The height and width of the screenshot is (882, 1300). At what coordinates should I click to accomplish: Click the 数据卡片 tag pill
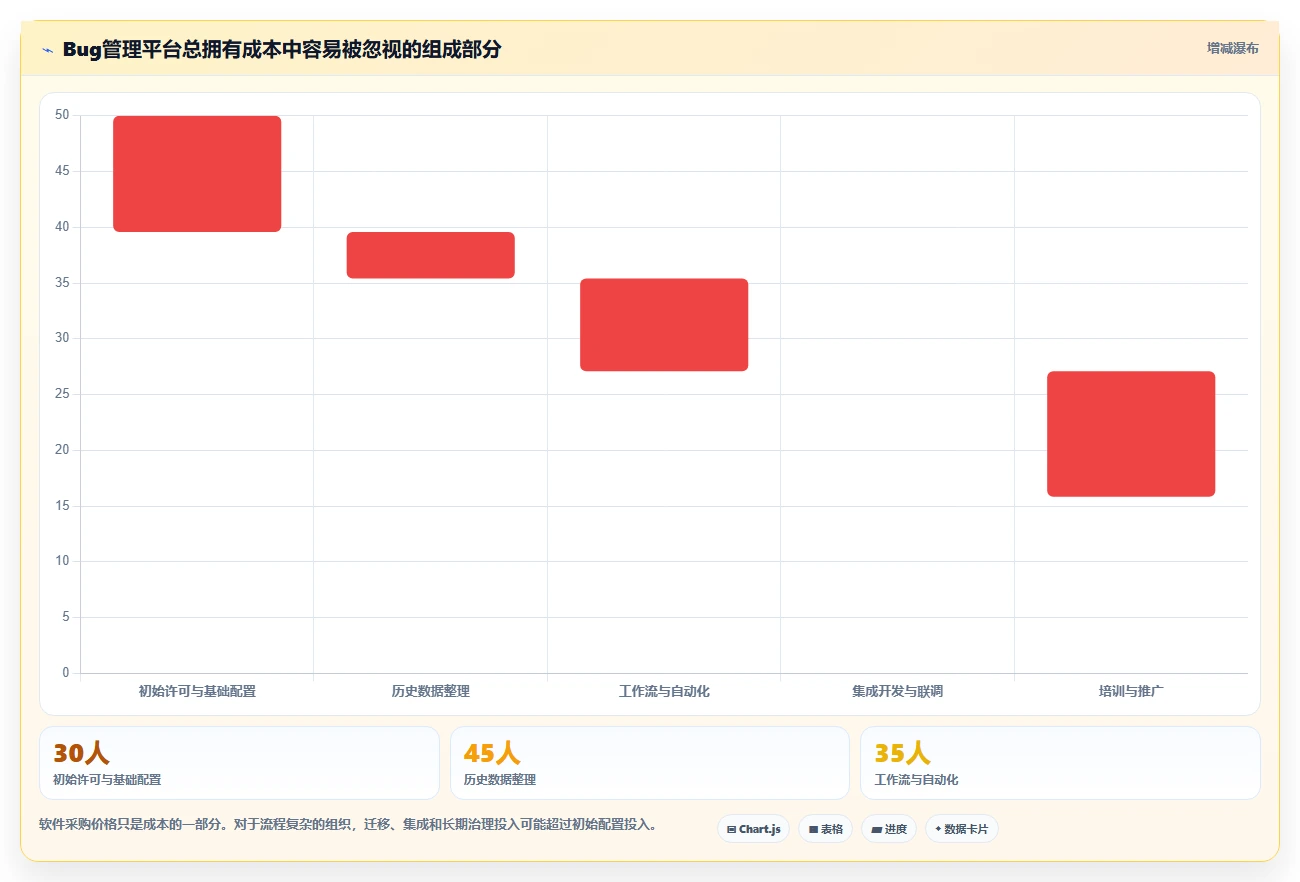click(961, 829)
